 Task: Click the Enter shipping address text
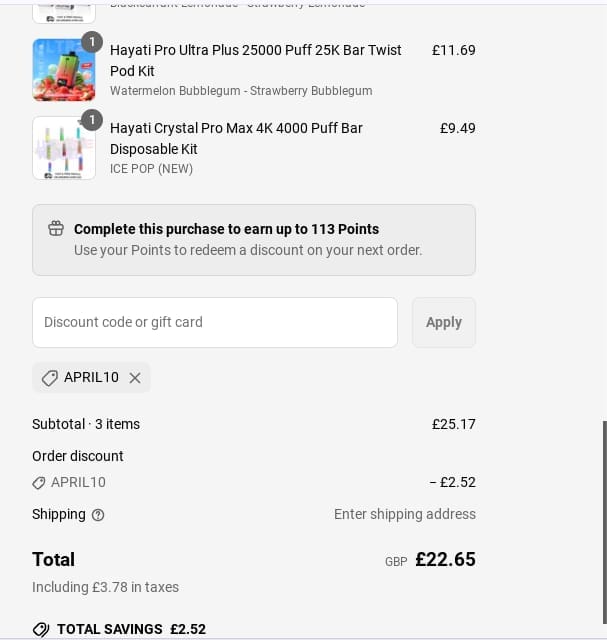(405, 514)
